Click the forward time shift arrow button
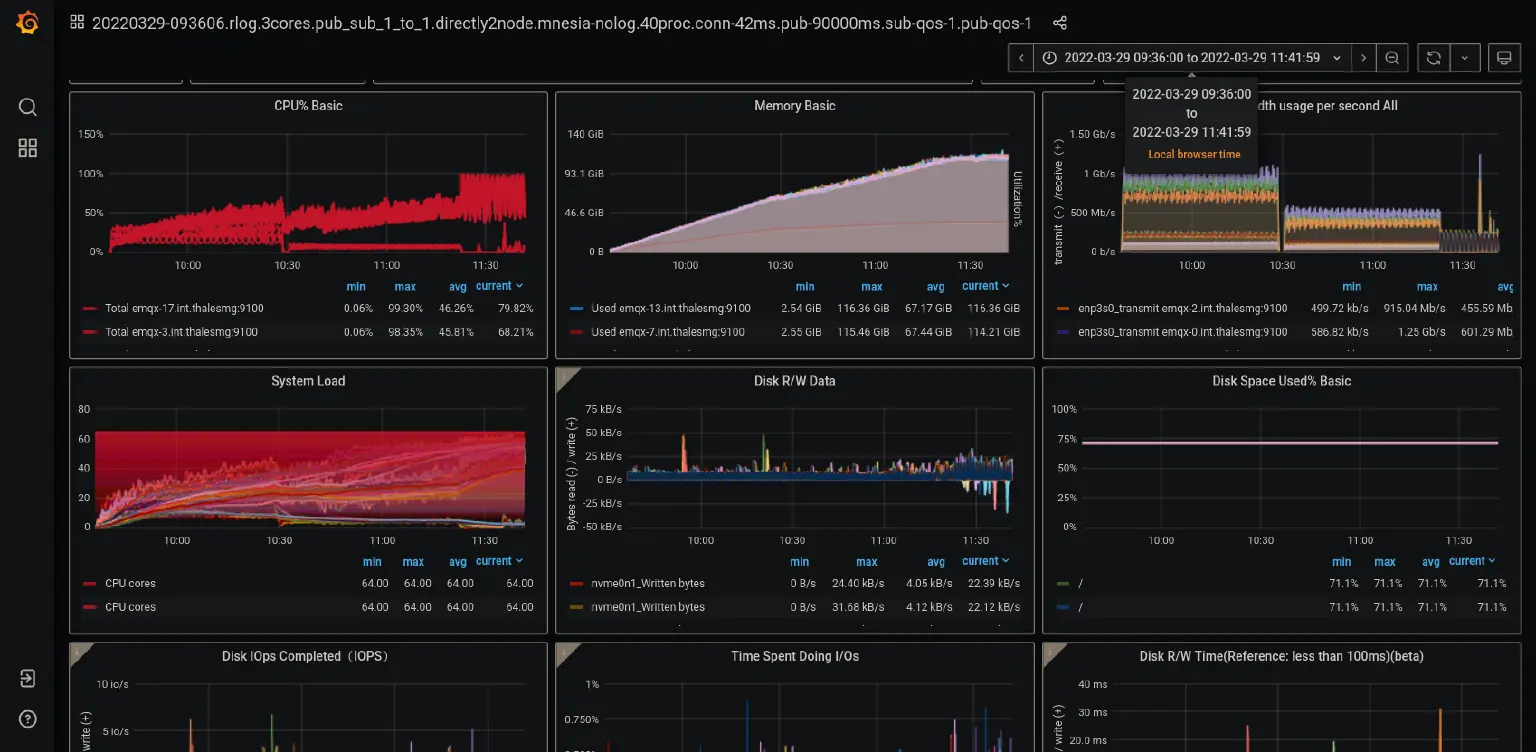The image size is (1536, 752). point(1363,57)
